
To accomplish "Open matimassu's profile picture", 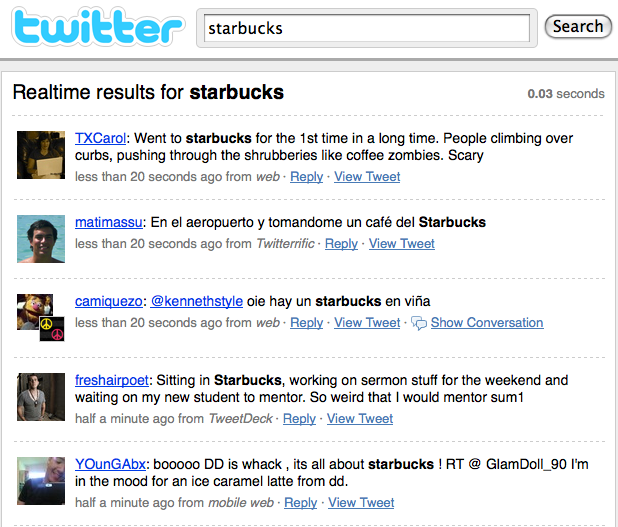I will point(41,239).
